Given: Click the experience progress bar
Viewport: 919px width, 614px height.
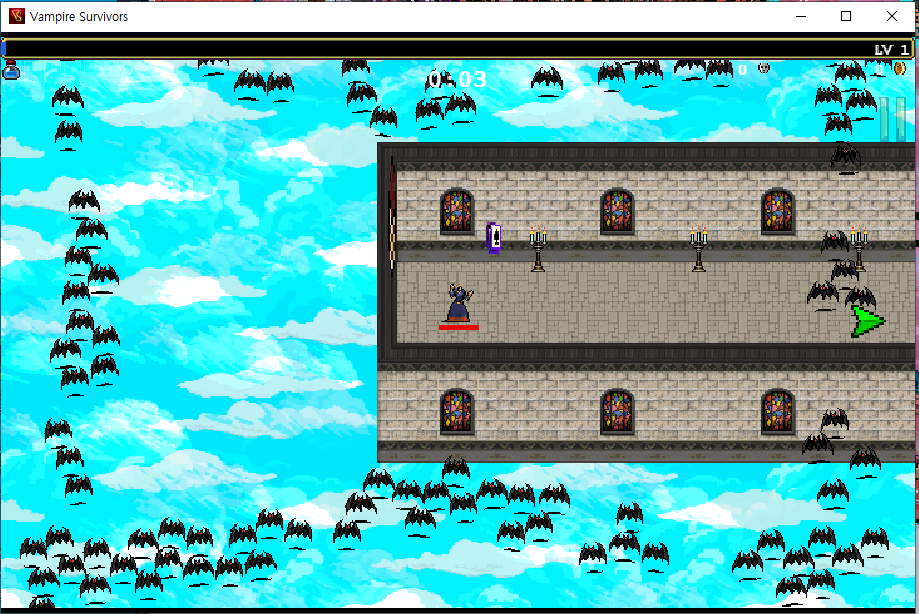Looking at the screenshot, I should click(459, 49).
